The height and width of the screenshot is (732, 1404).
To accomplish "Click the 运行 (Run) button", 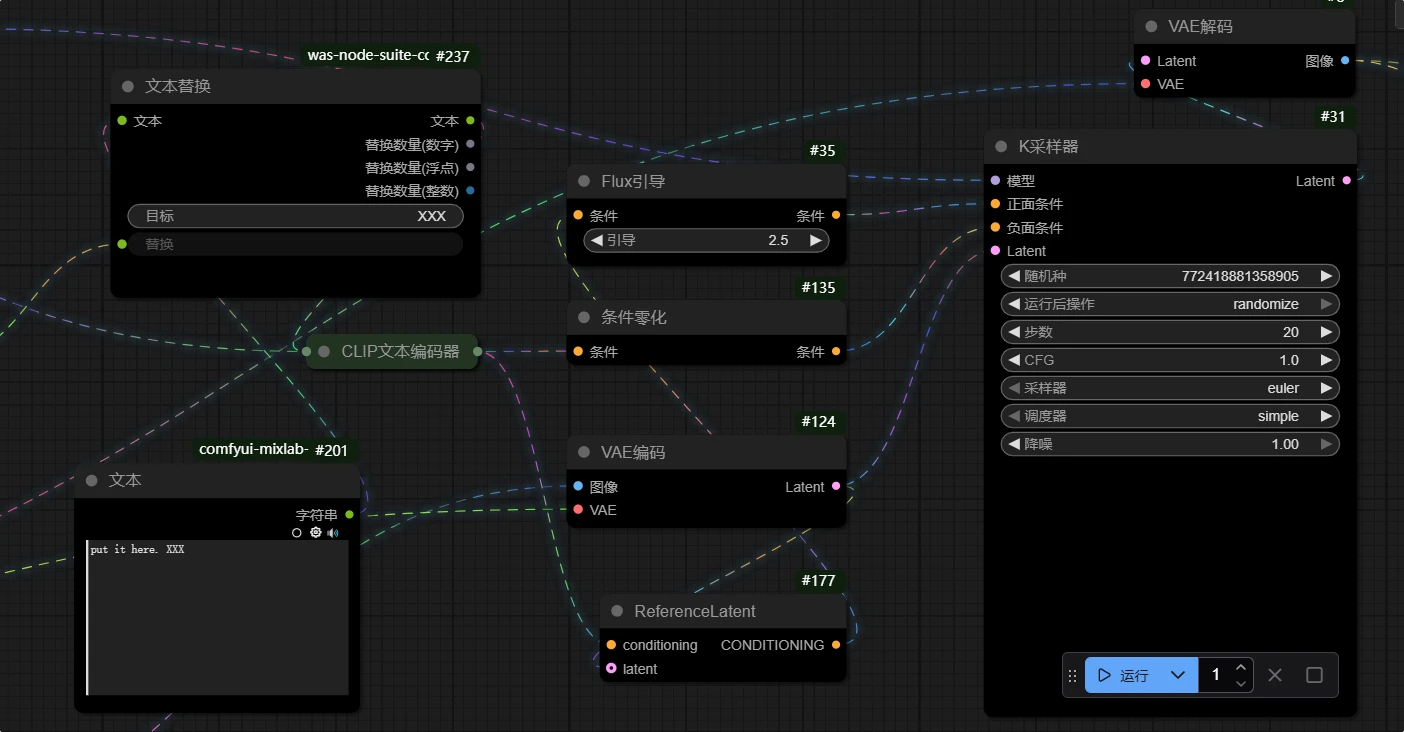I will coord(1122,675).
